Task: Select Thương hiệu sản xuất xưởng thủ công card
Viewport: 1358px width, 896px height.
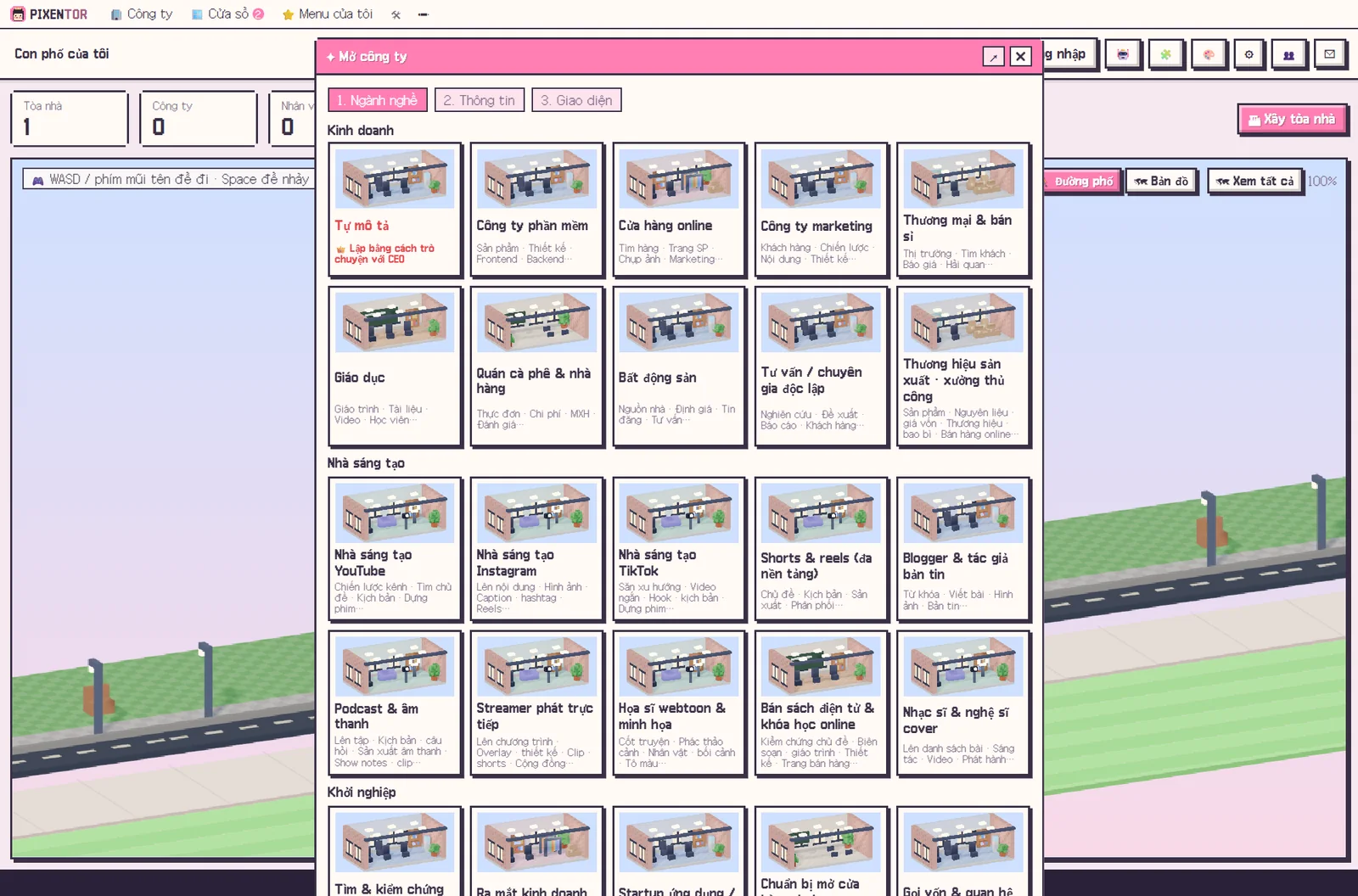Action: [964, 366]
